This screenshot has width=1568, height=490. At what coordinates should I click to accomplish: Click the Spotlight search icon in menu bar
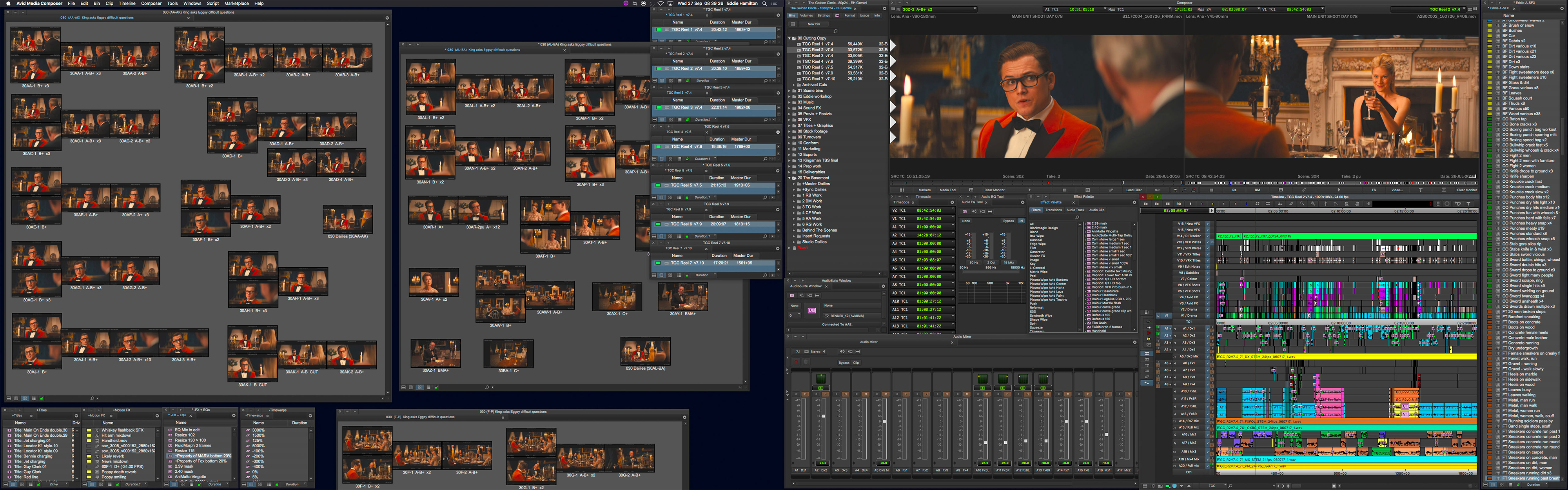coord(764,3)
